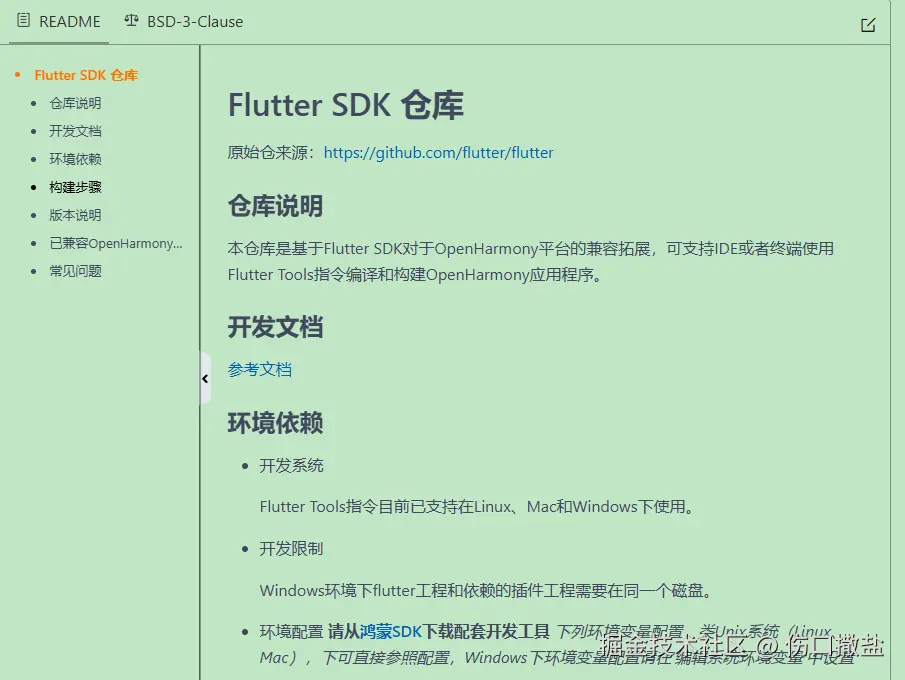
Task: Jump to 仓库说明 in the outline
Action: click(x=75, y=103)
